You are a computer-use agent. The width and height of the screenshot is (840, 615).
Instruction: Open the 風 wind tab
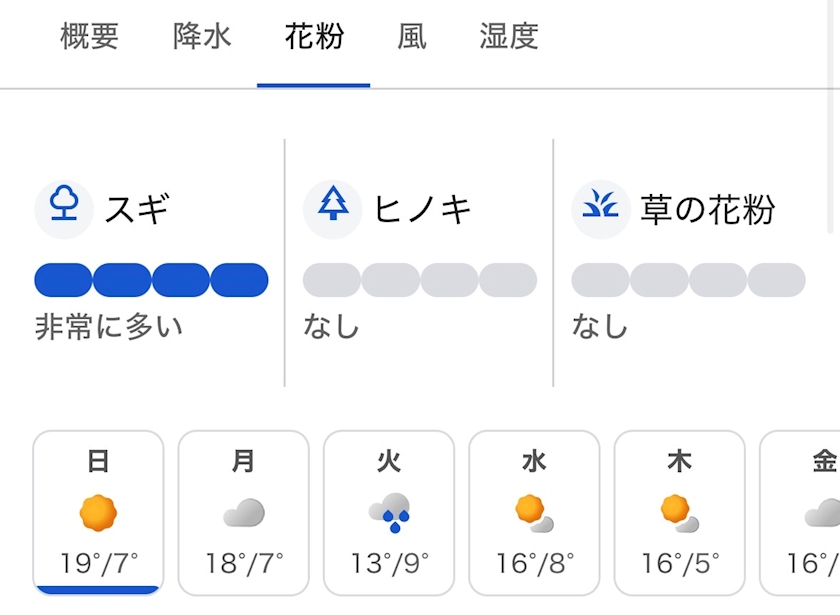point(411,37)
